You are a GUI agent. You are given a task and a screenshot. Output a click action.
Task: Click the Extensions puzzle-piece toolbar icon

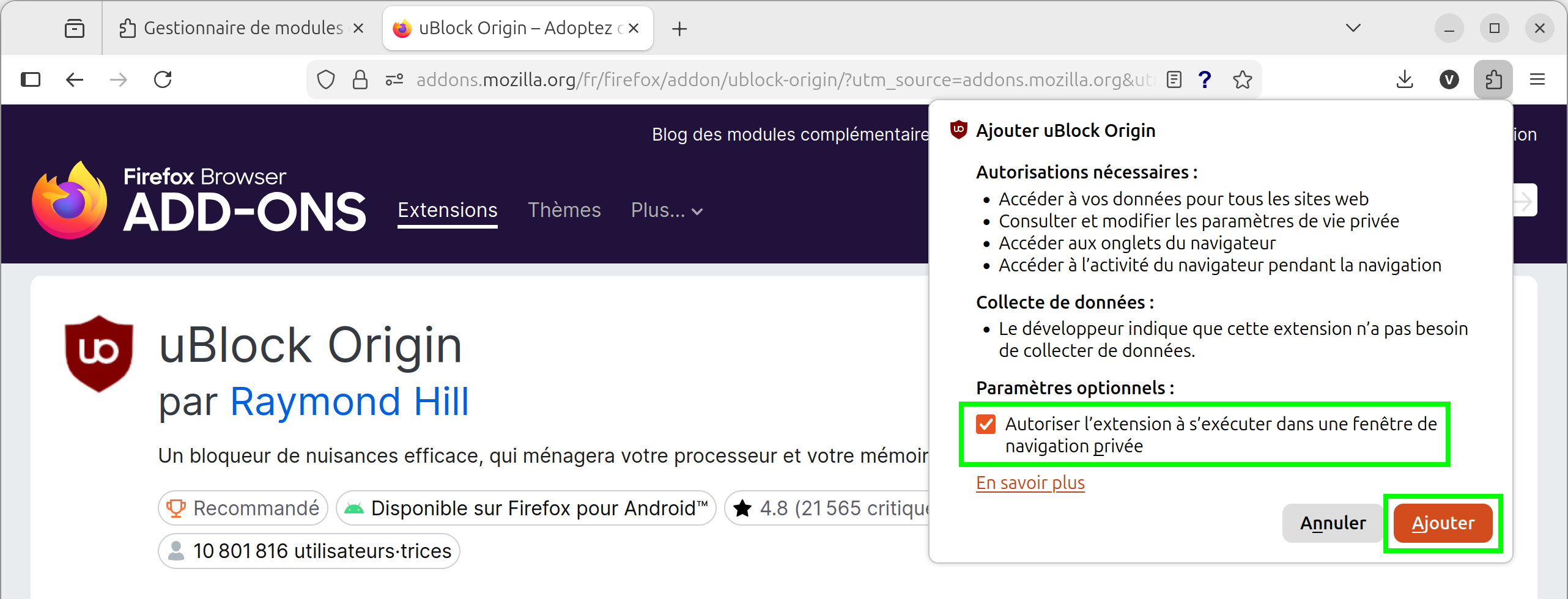click(x=1493, y=79)
